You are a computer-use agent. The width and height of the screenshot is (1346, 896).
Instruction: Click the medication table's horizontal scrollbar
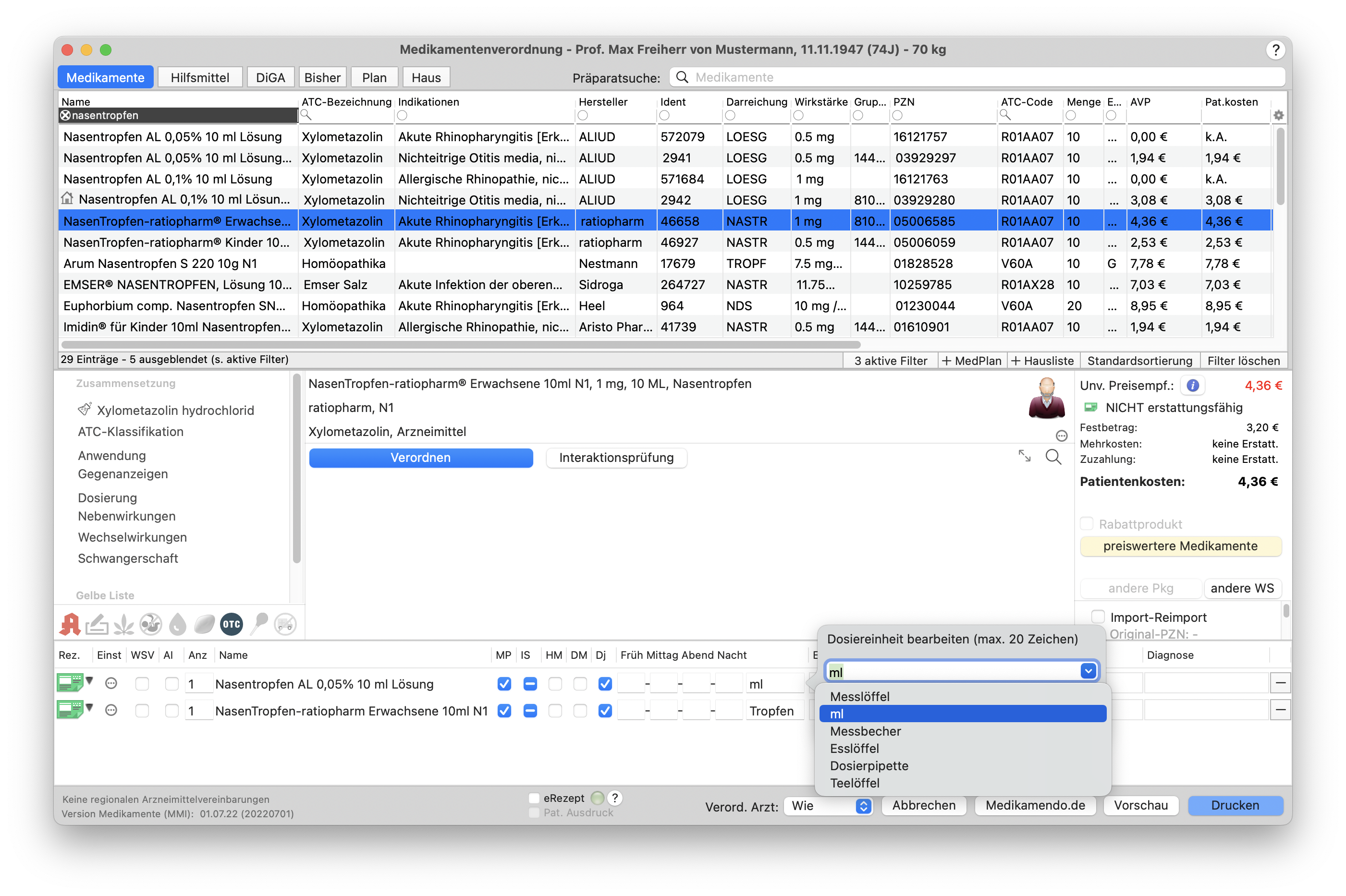point(461,345)
